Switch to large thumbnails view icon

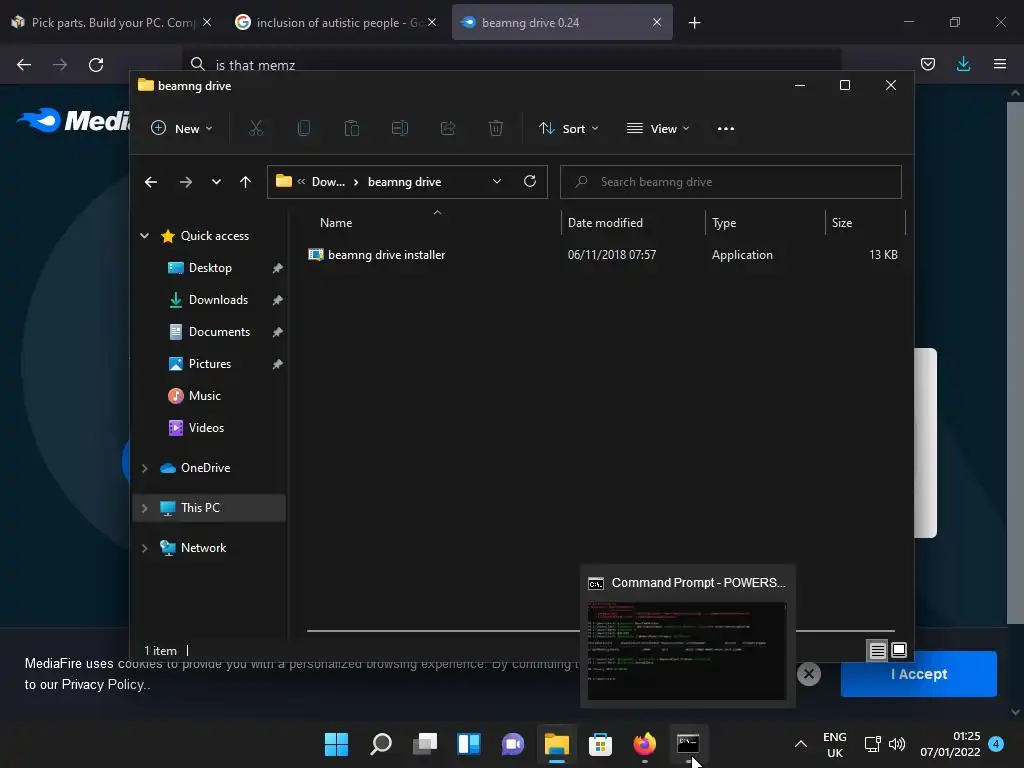[x=899, y=650]
